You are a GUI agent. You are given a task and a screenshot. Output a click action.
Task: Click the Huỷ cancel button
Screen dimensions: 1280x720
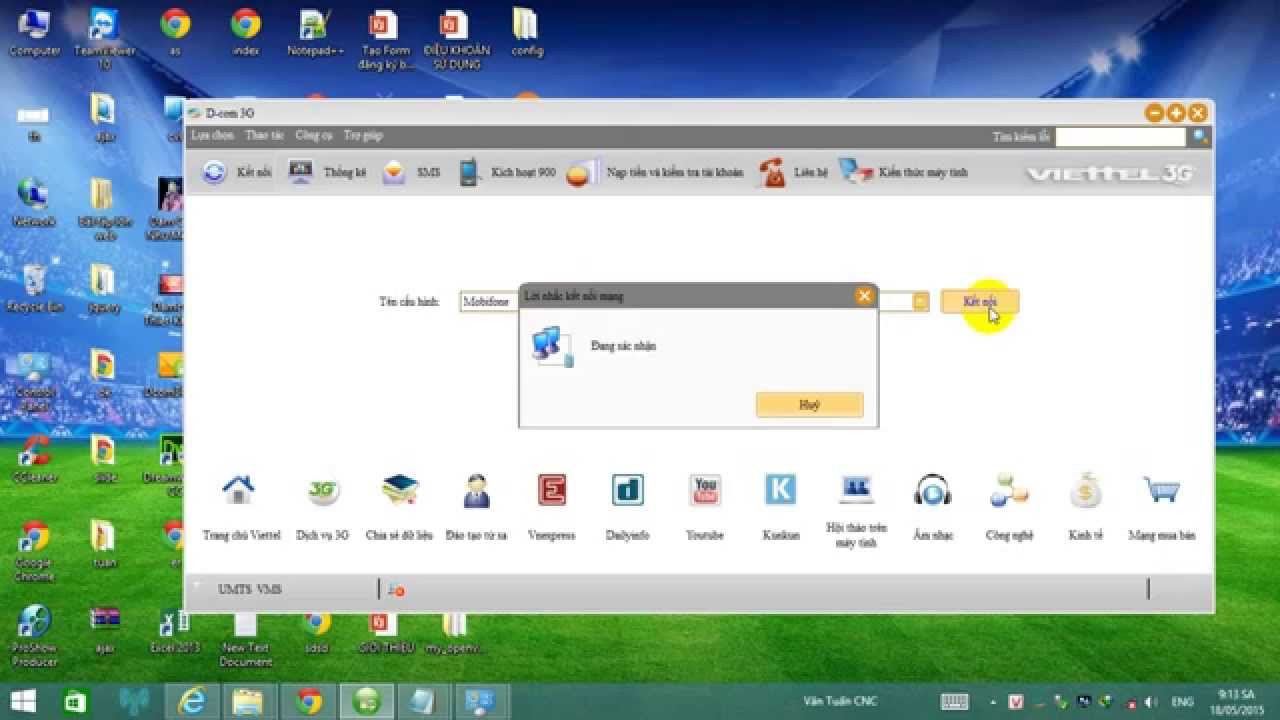coord(810,405)
